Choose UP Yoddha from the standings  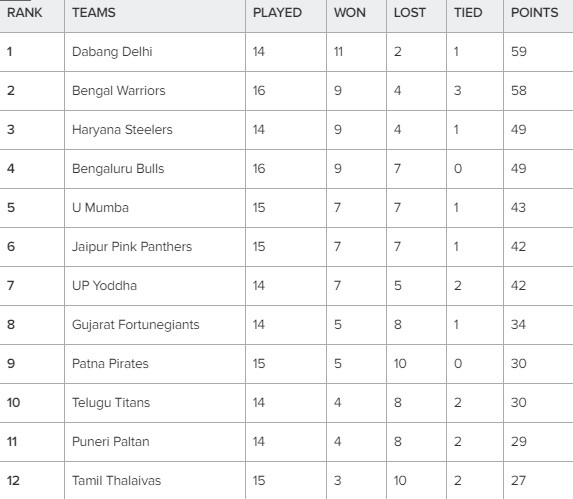pos(105,286)
